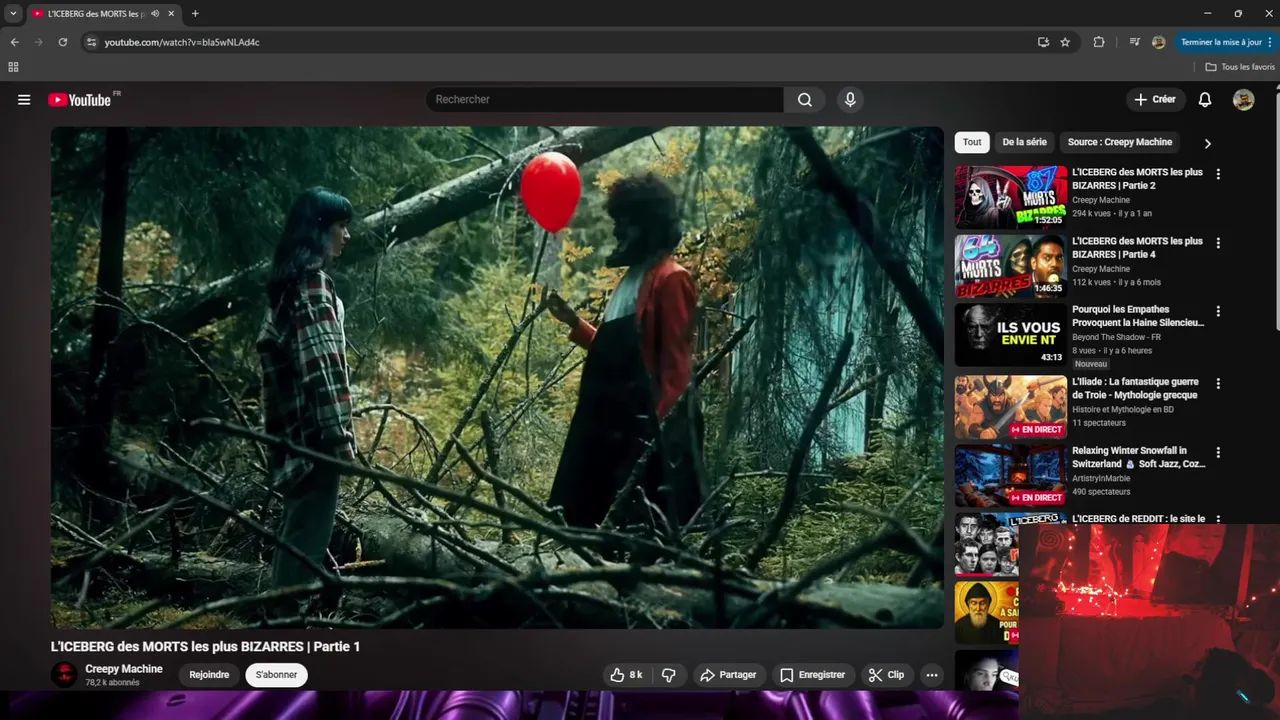Open the media control icon in toolbar
This screenshot has width=1280, height=720.
coord(1134,42)
